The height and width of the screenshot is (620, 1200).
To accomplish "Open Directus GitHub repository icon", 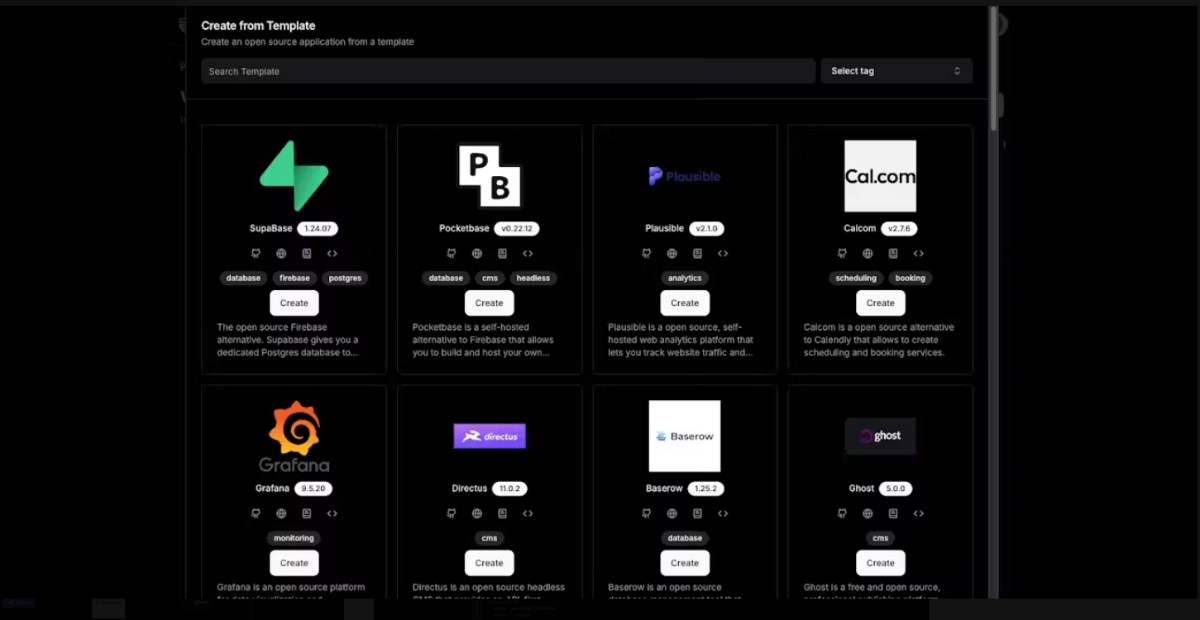I will (451, 514).
